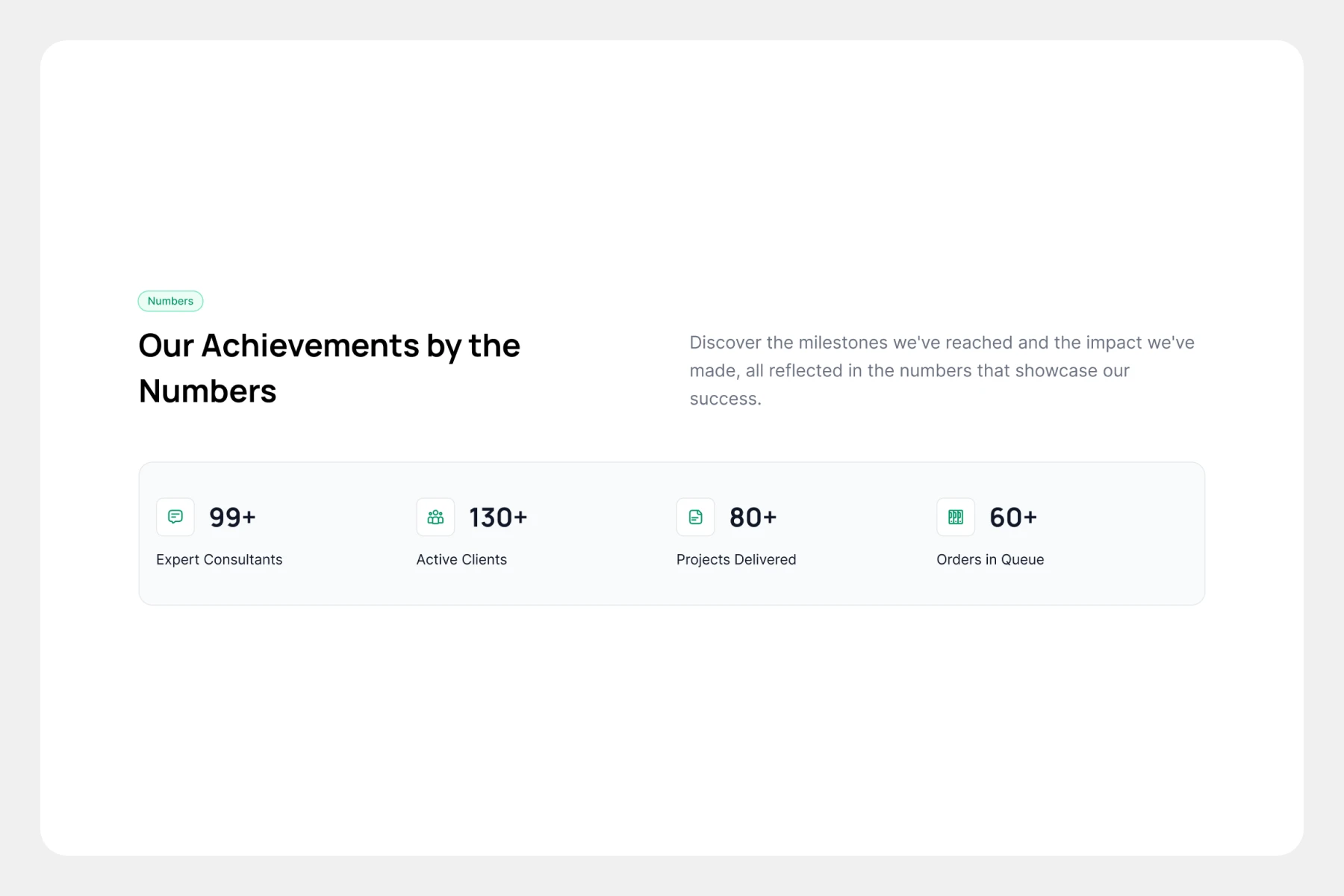Click the word showcase in the description
Image resolution: width=1344 pixels, height=896 pixels.
click(x=1056, y=370)
